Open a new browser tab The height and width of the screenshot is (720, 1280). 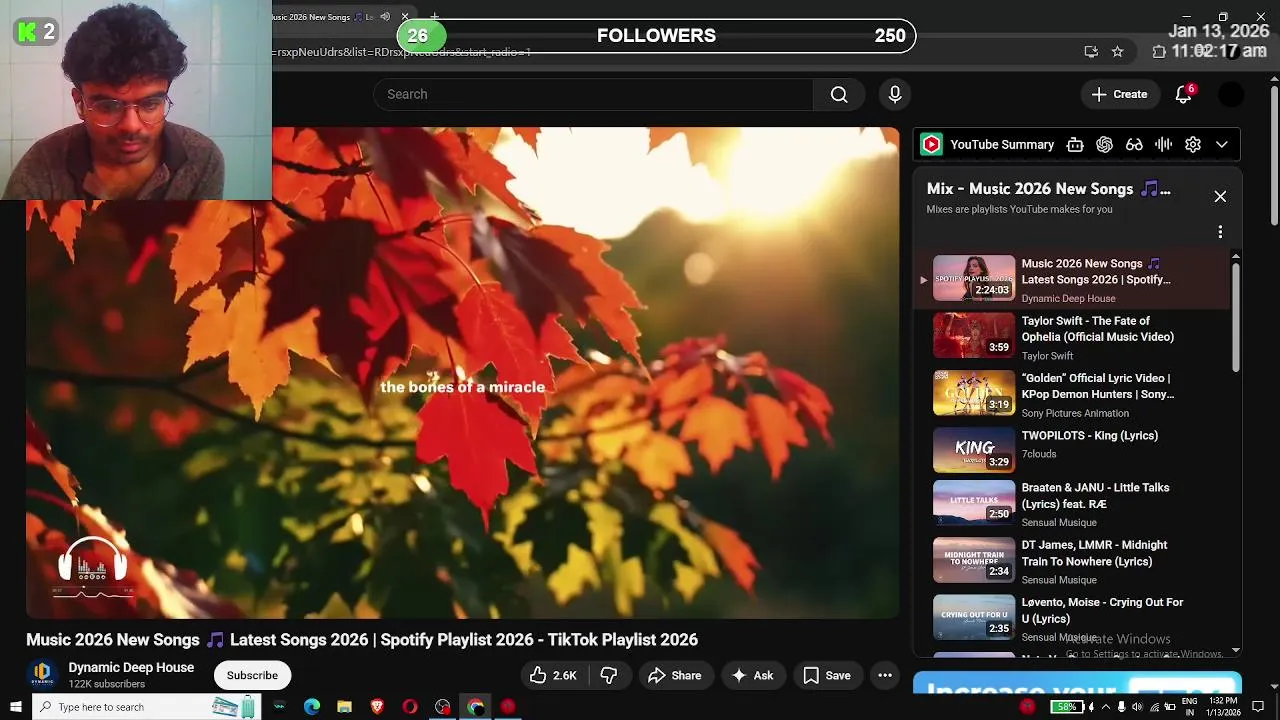(434, 17)
